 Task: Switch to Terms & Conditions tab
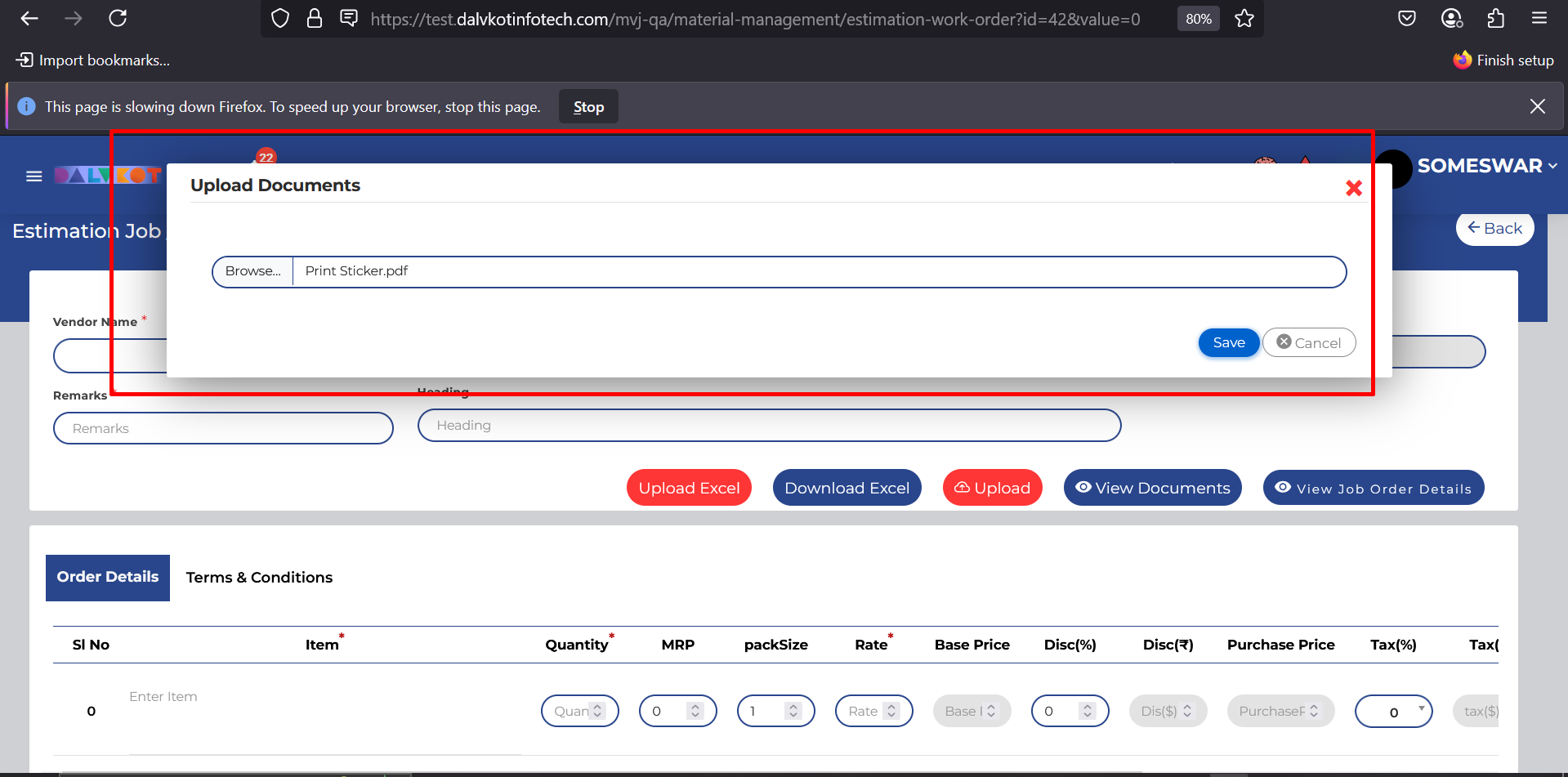(x=259, y=578)
